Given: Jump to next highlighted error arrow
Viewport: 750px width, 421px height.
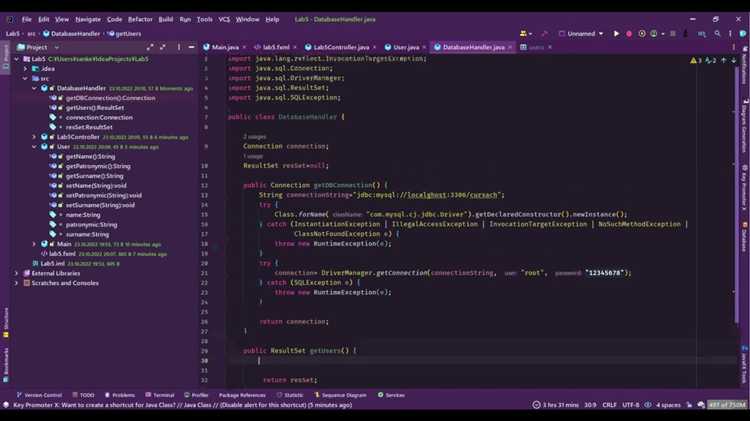Looking at the screenshot, I should click(734, 60).
